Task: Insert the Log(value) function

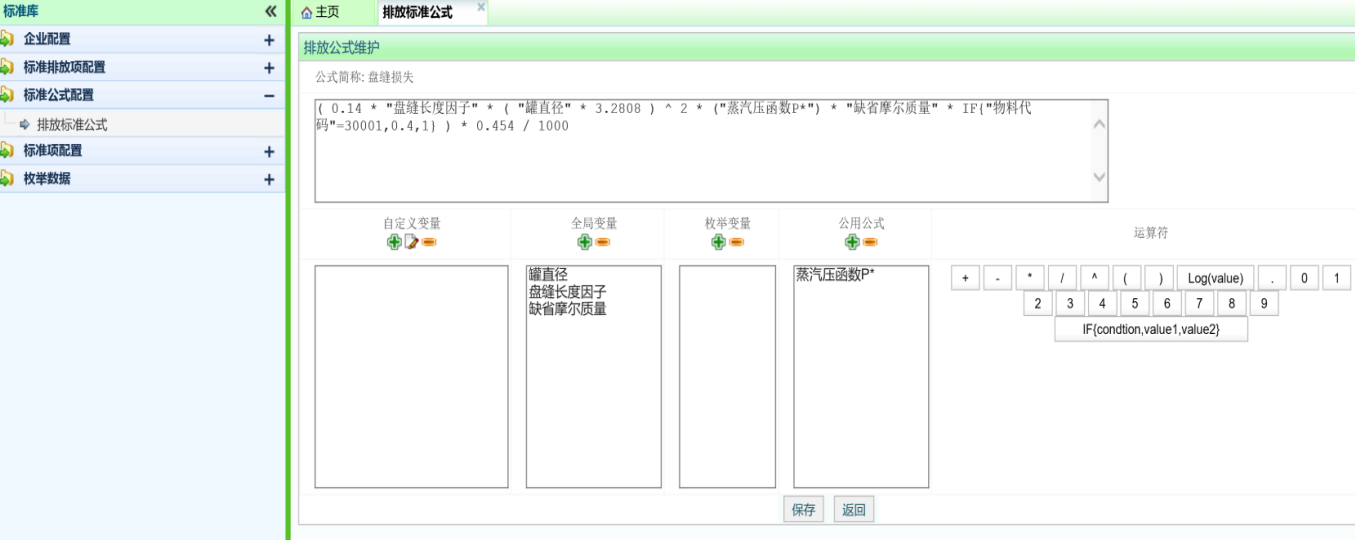Action: [x=1215, y=278]
